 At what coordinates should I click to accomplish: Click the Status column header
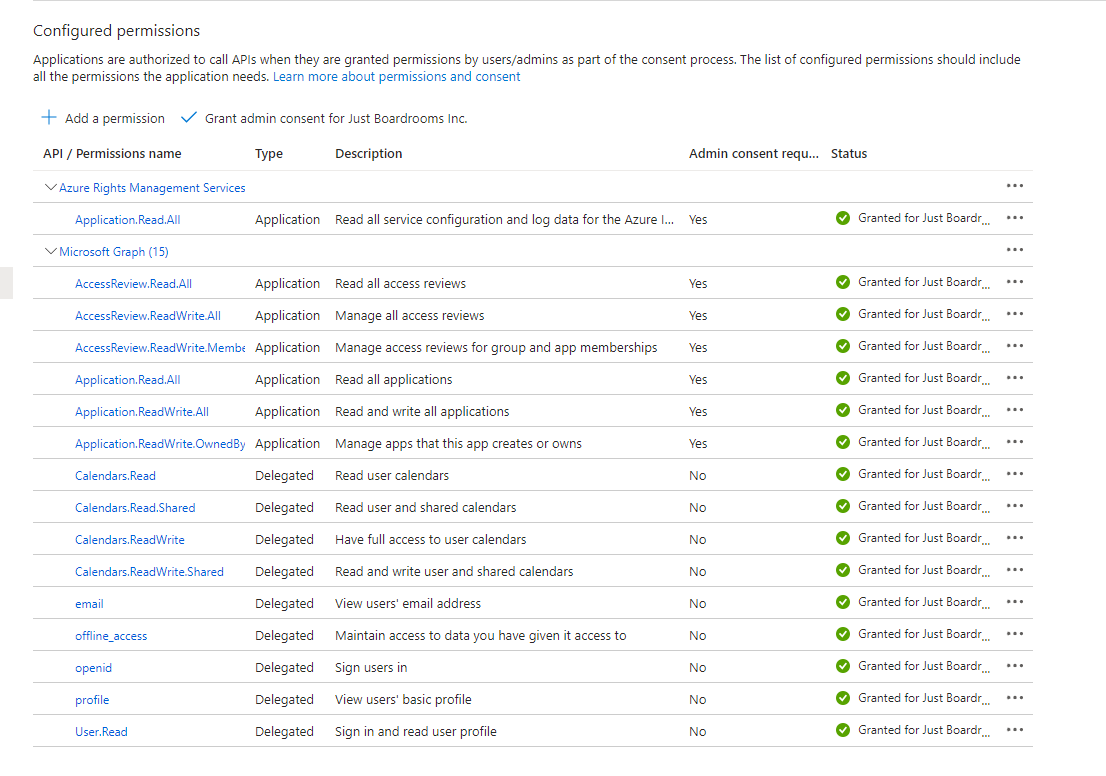tap(849, 154)
